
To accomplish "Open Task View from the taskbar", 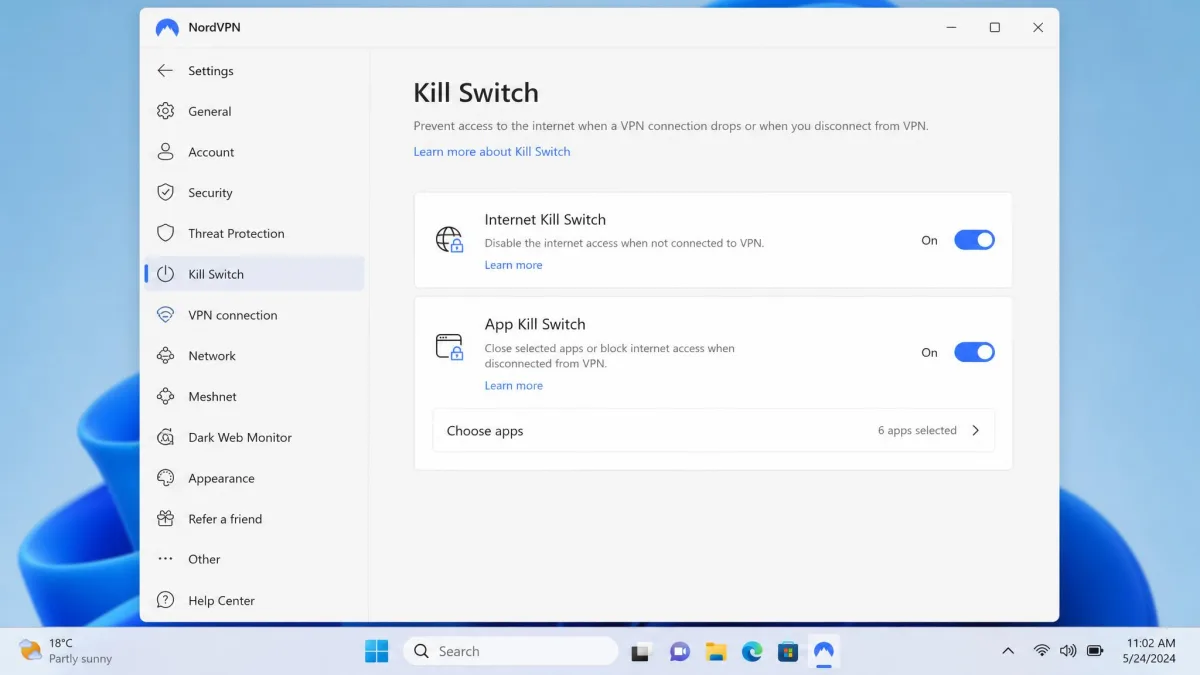I will 641,652.
